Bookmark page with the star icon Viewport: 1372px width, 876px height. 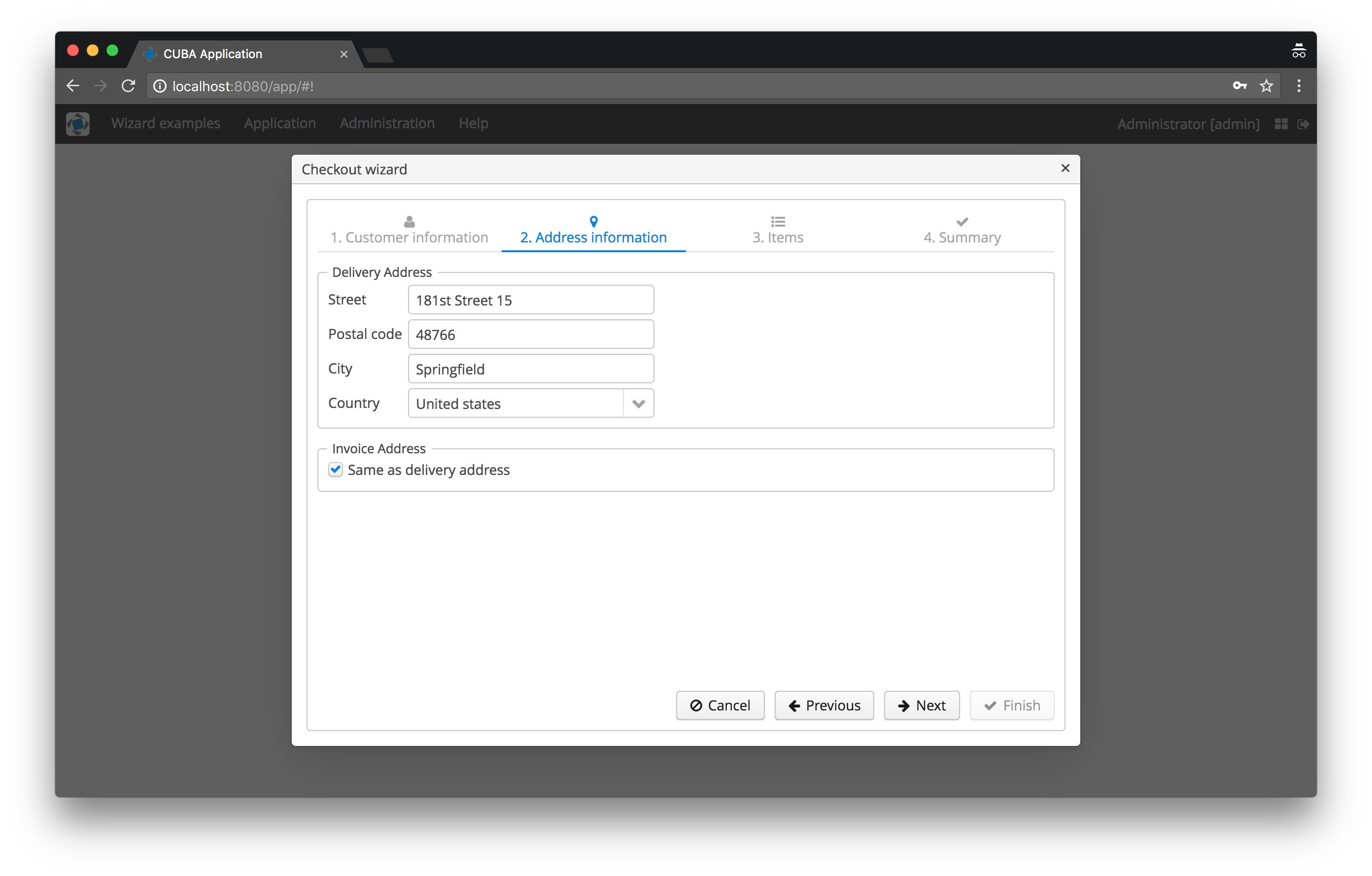1266,86
